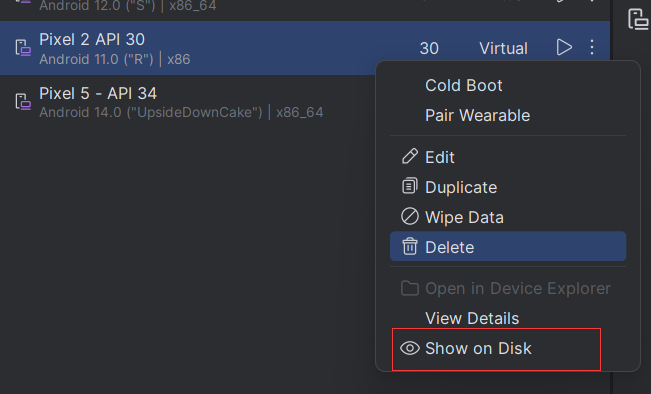651x394 pixels.
Task: Click the Duplicate pages icon
Action: tap(410, 186)
